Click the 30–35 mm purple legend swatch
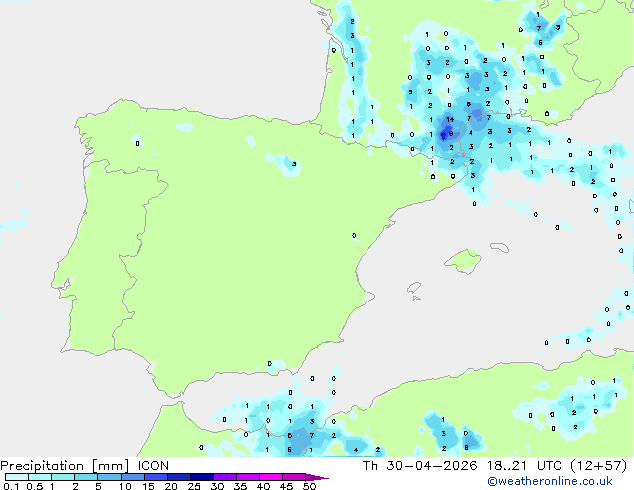634x490 pixels. (x=224, y=477)
